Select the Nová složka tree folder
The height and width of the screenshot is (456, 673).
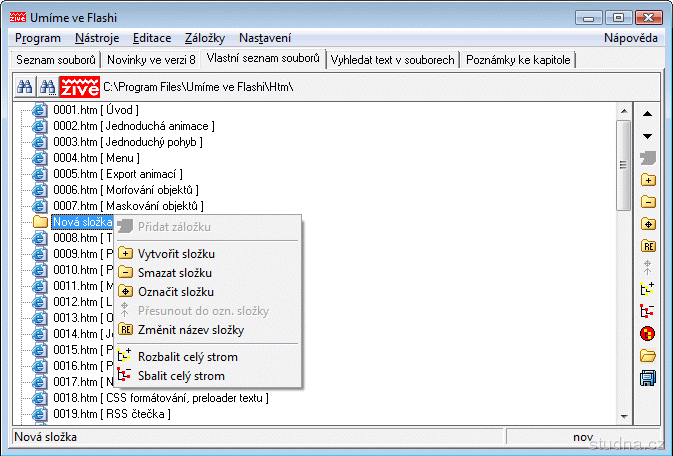tap(82, 222)
